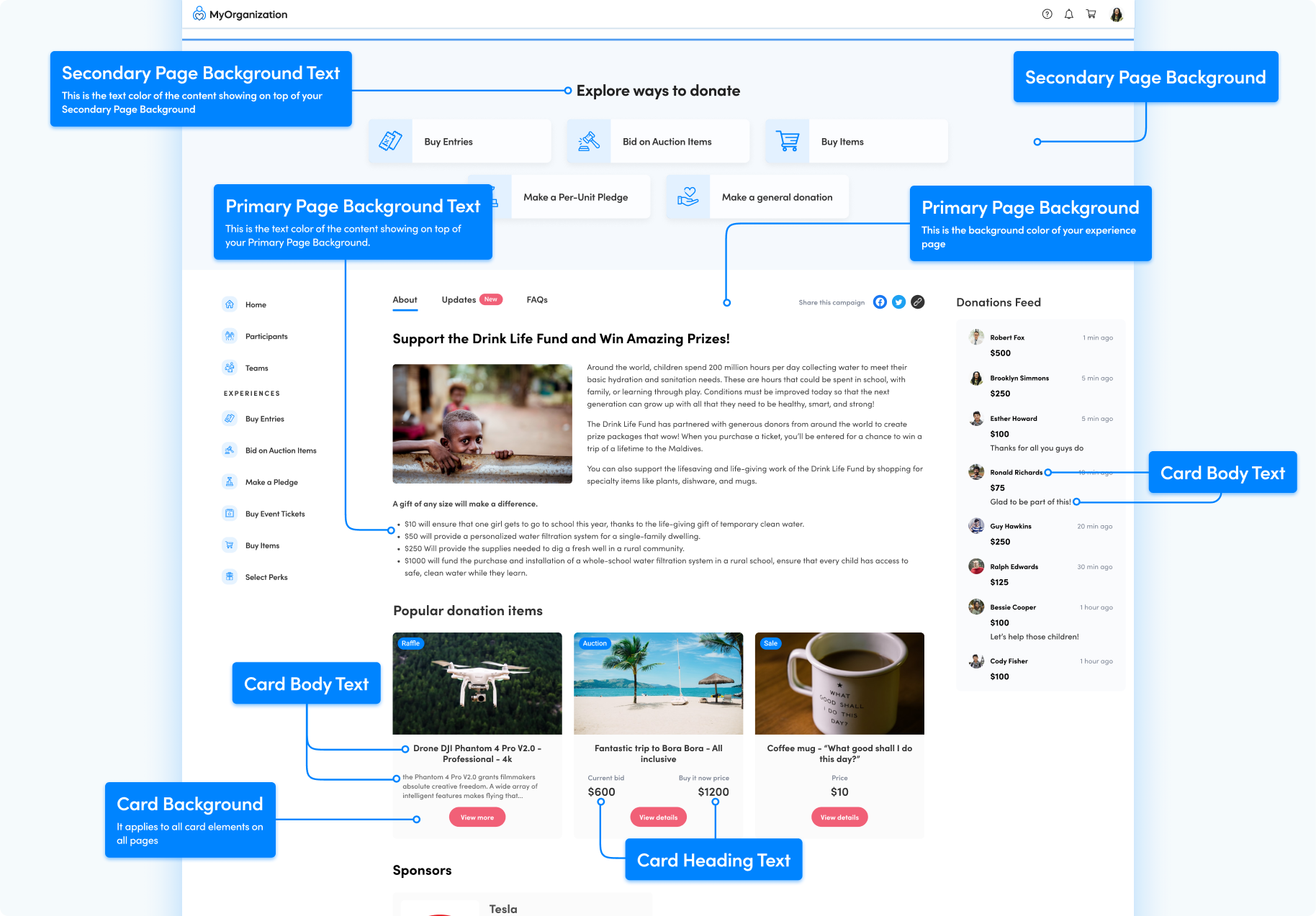The height and width of the screenshot is (916, 1316).
Task: Share campaign on Twitter
Action: 898,302
